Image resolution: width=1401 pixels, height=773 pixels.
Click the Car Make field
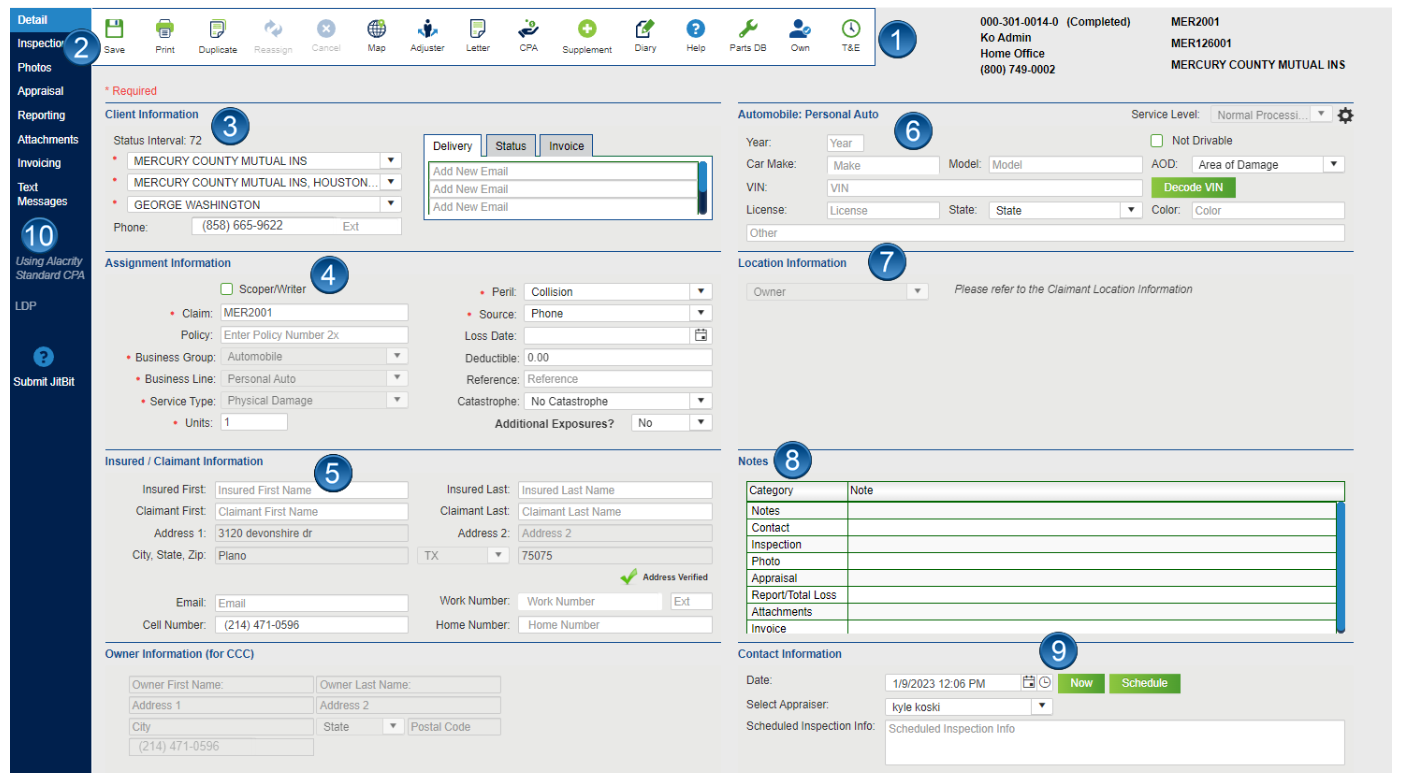883,165
